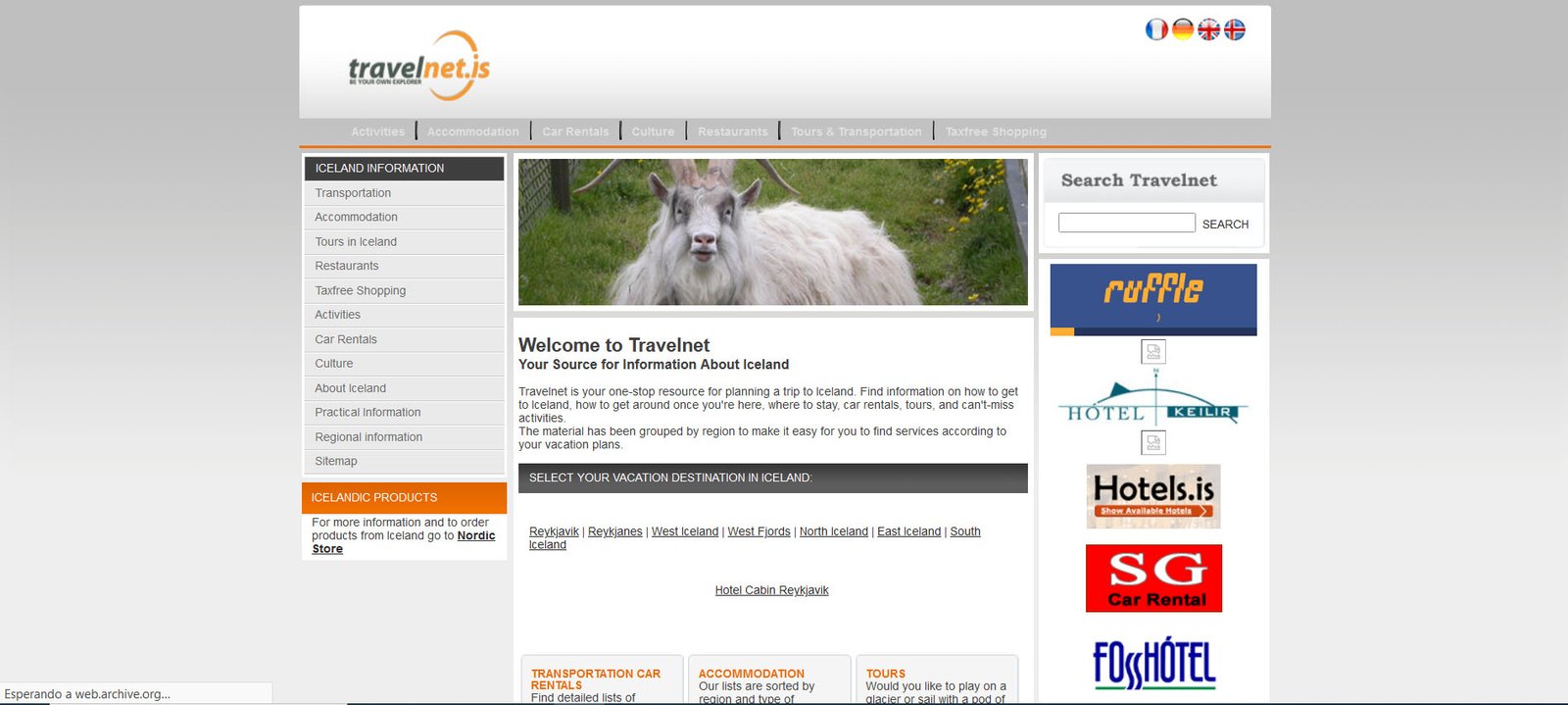Click the travelnet.is logo

[x=418, y=66]
